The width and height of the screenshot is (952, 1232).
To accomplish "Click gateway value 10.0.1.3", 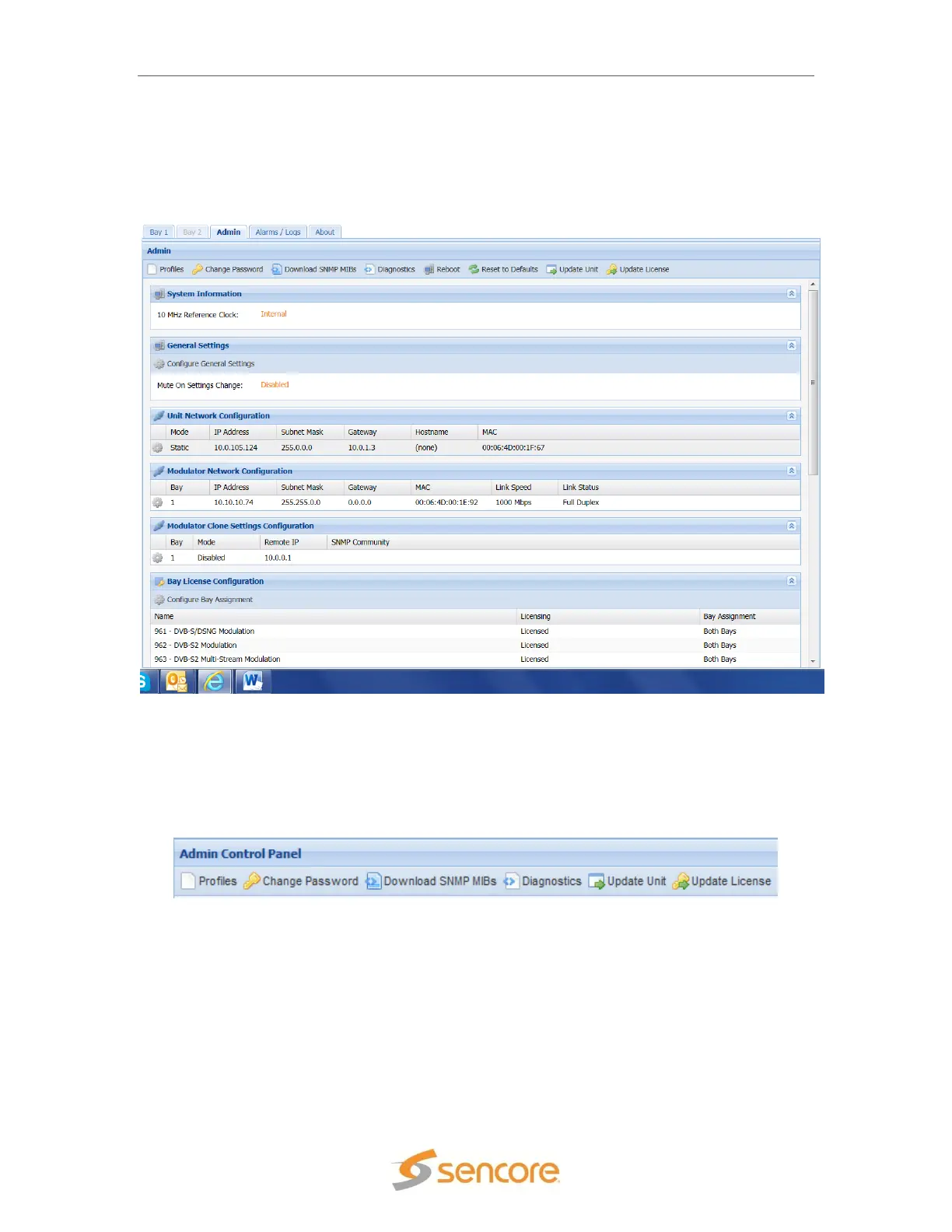I will (362, 448).
